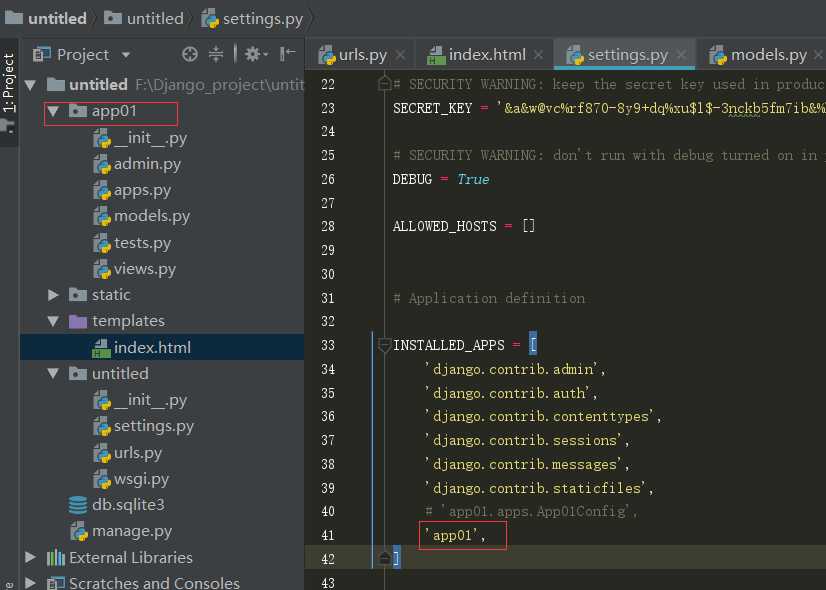This screenshot has height=590, width=826.
Task: Select __init__.py under app01
Action: (x=140, y=139)
